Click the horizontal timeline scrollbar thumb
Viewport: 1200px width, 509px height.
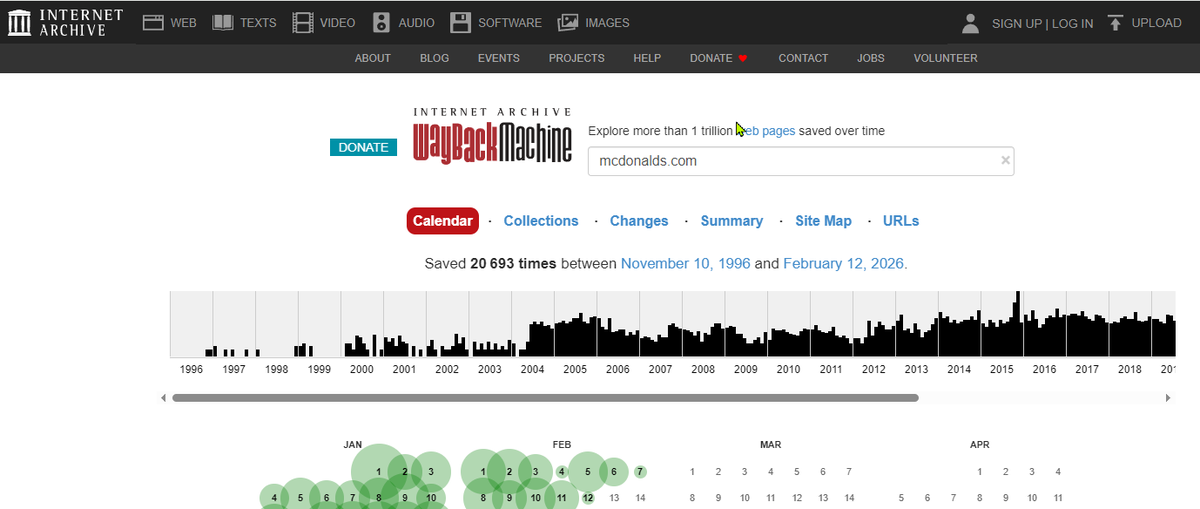pos(545,398)
